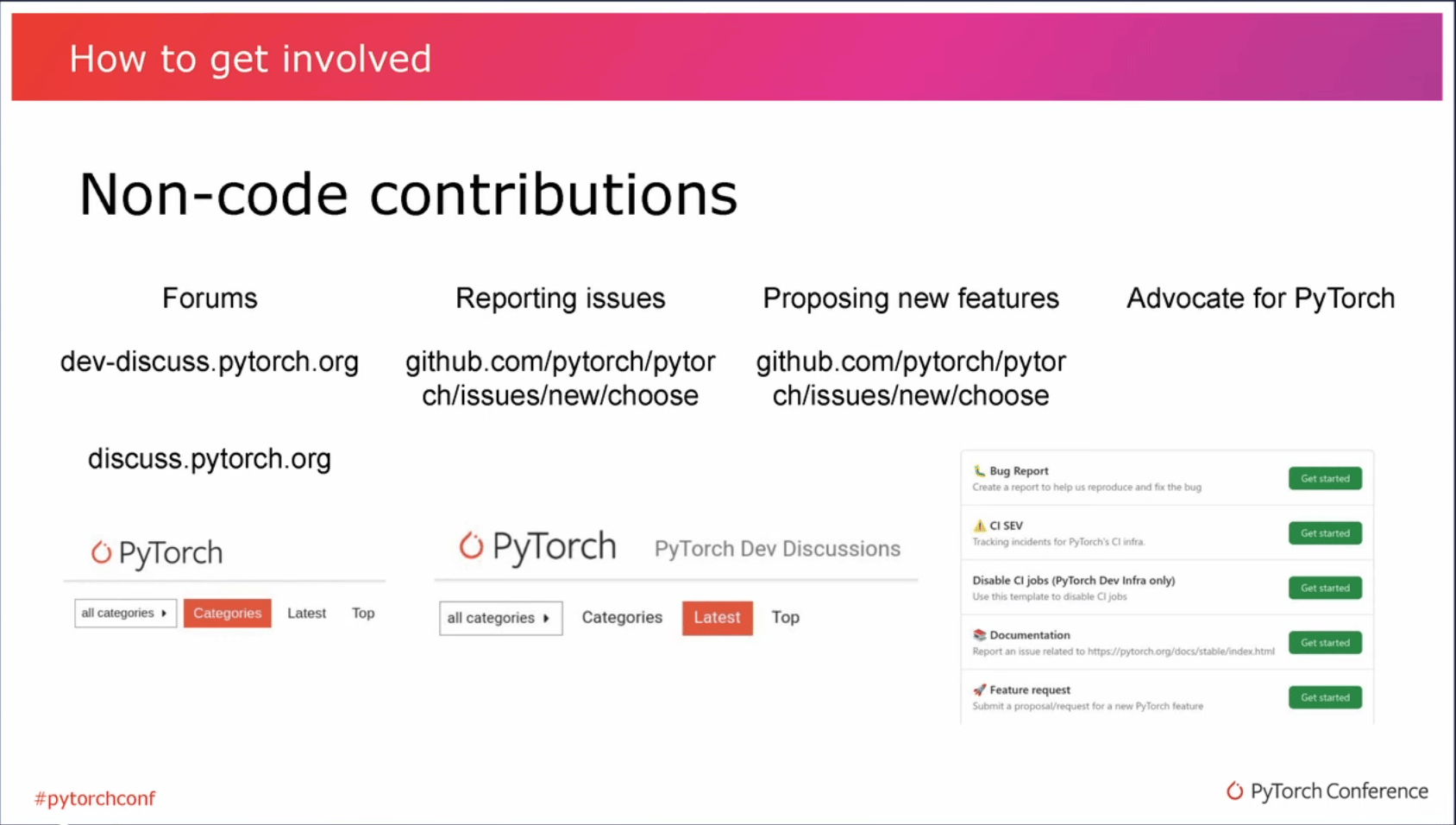Viewport: 1456px width, 825px height.
Task: Click the PyTorch logo next to Dev Discussions
Action: [x=471, y=545]
